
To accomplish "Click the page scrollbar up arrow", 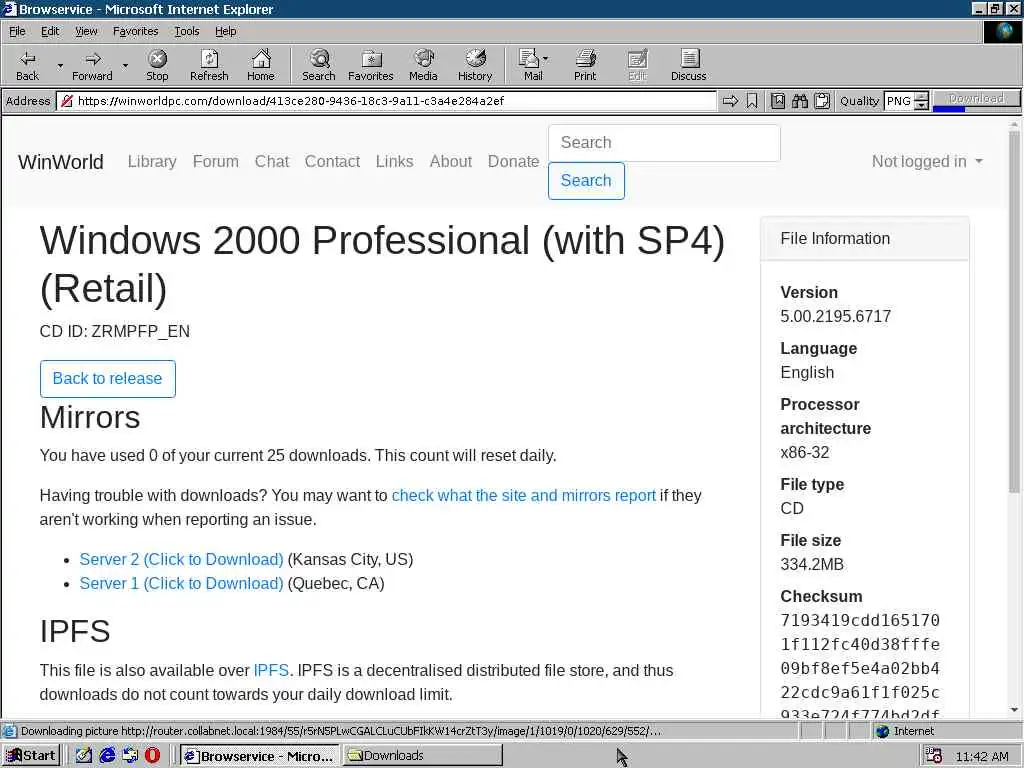I will 1014,125.
